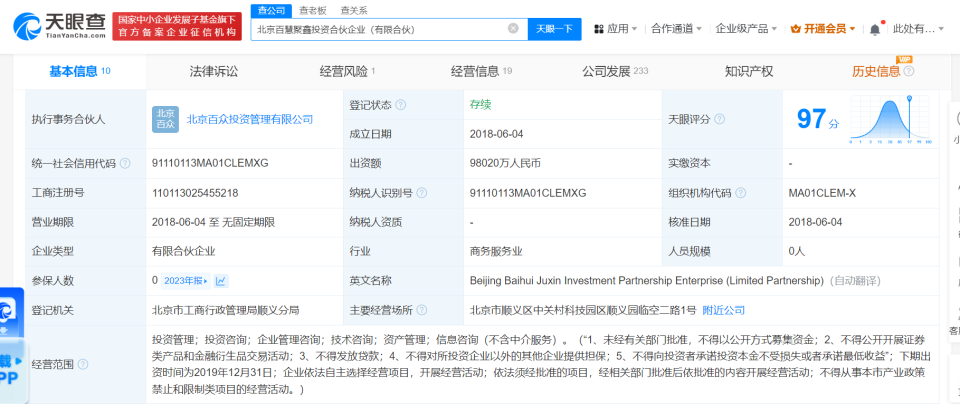960x404 pixels.
Task: Click the 商务服务业 industry value
Action: pos(496,252)
